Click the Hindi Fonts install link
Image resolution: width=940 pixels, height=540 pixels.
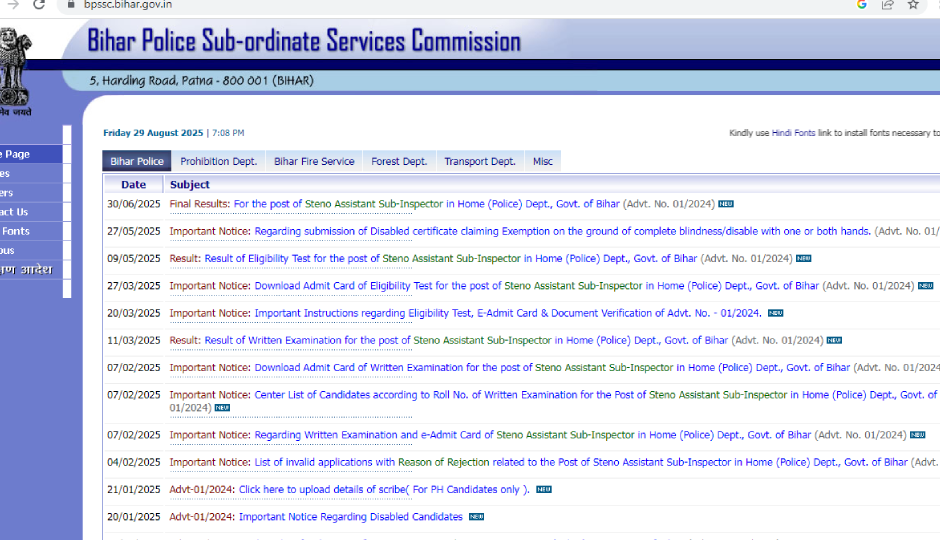pos(792,133)
